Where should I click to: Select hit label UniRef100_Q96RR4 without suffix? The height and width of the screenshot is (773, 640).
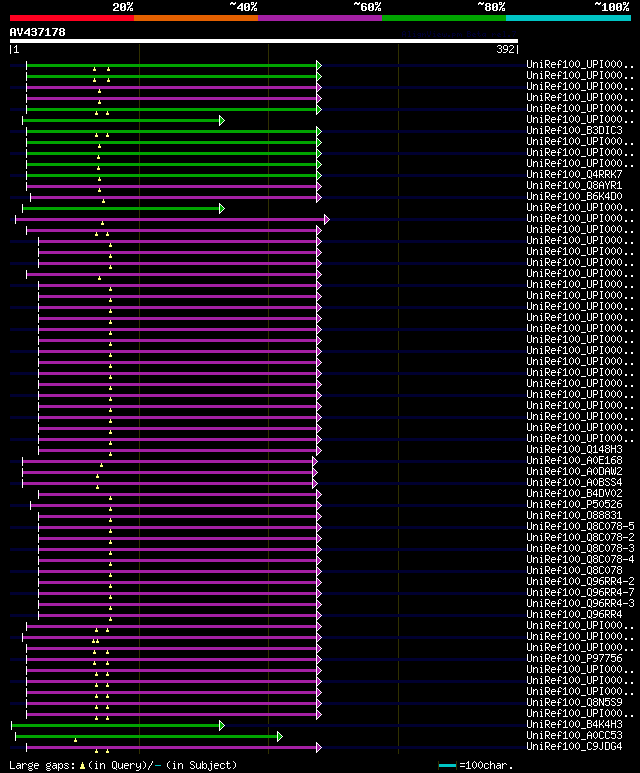tap(574, 614)
